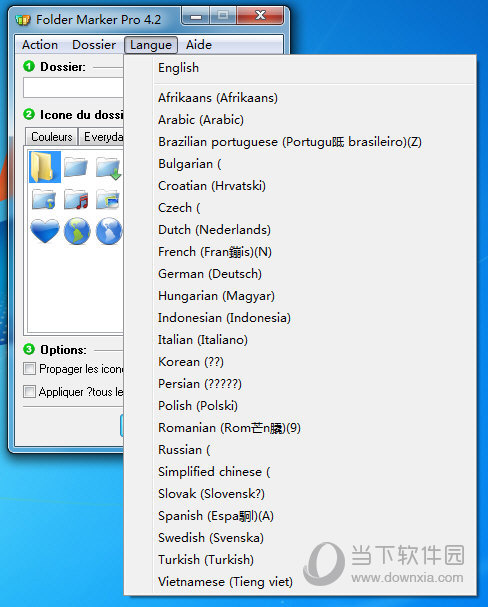Choose Hungarian (Magyar)
This screenshot has width=488, height=607.
click(x=300, y=296)
